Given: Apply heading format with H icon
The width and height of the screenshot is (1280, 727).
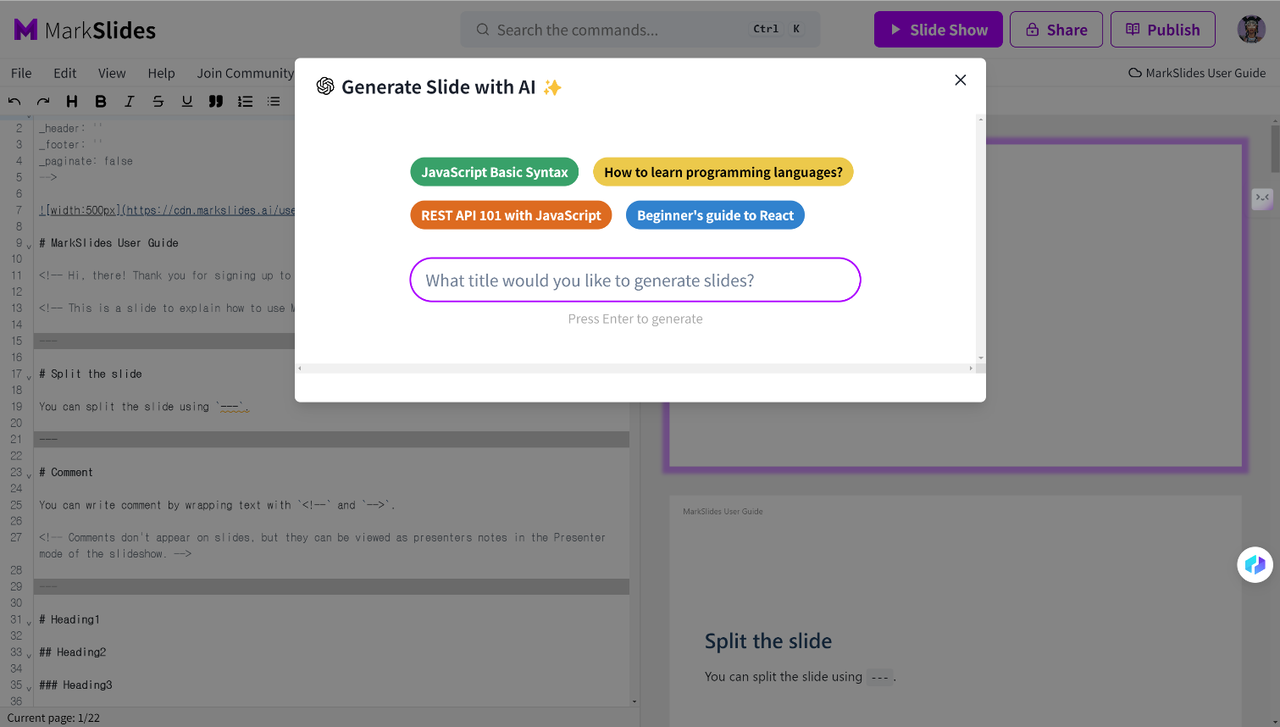Looking at the screenshot, I should [x=72, y=101].
